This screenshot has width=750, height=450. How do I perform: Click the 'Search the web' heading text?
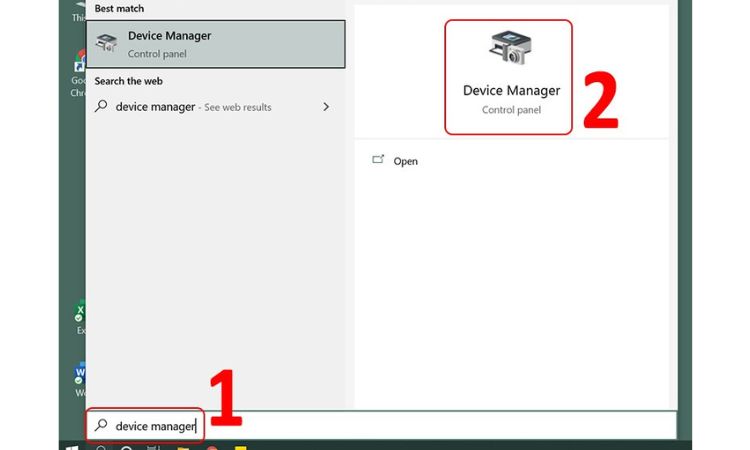click(x=128, y=81)
